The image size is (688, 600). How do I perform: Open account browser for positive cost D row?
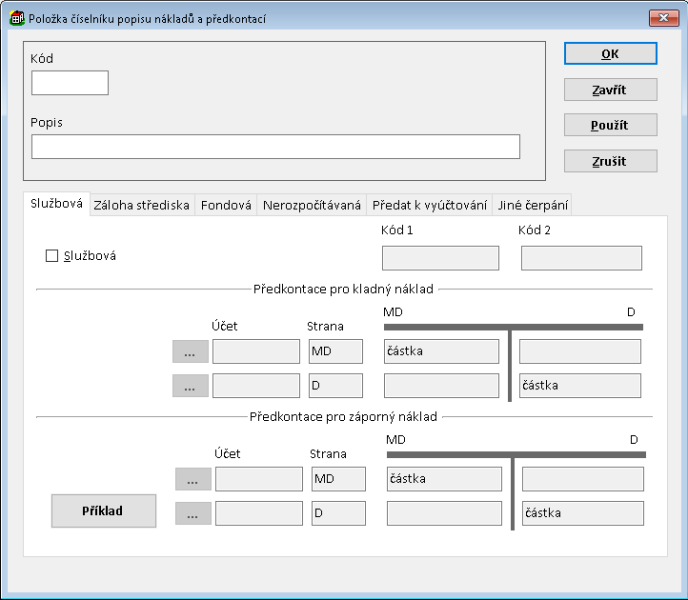[x=190, y=386]
